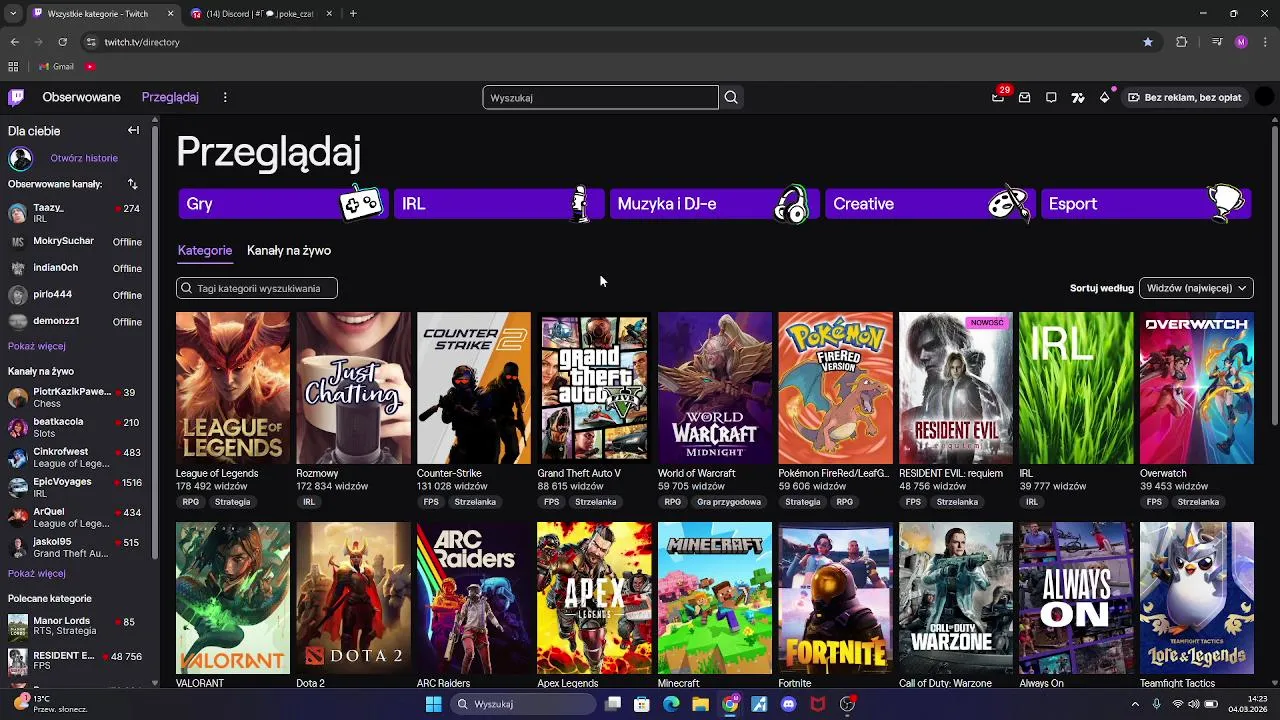Open Manor Lords recommended category
Image resolution: width=1280 pixels, height=720 pixels.
click(75, 626)
